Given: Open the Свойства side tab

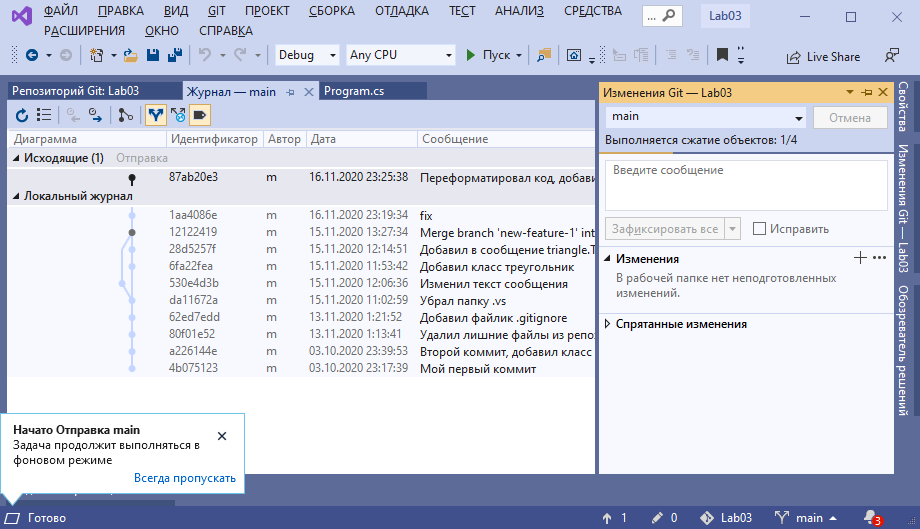Looking at the screenshot, I should point(904,107).
